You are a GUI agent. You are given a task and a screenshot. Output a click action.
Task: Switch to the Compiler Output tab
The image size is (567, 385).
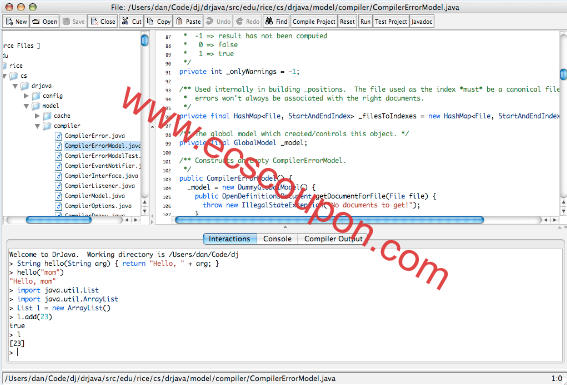(x=333, y=239)
